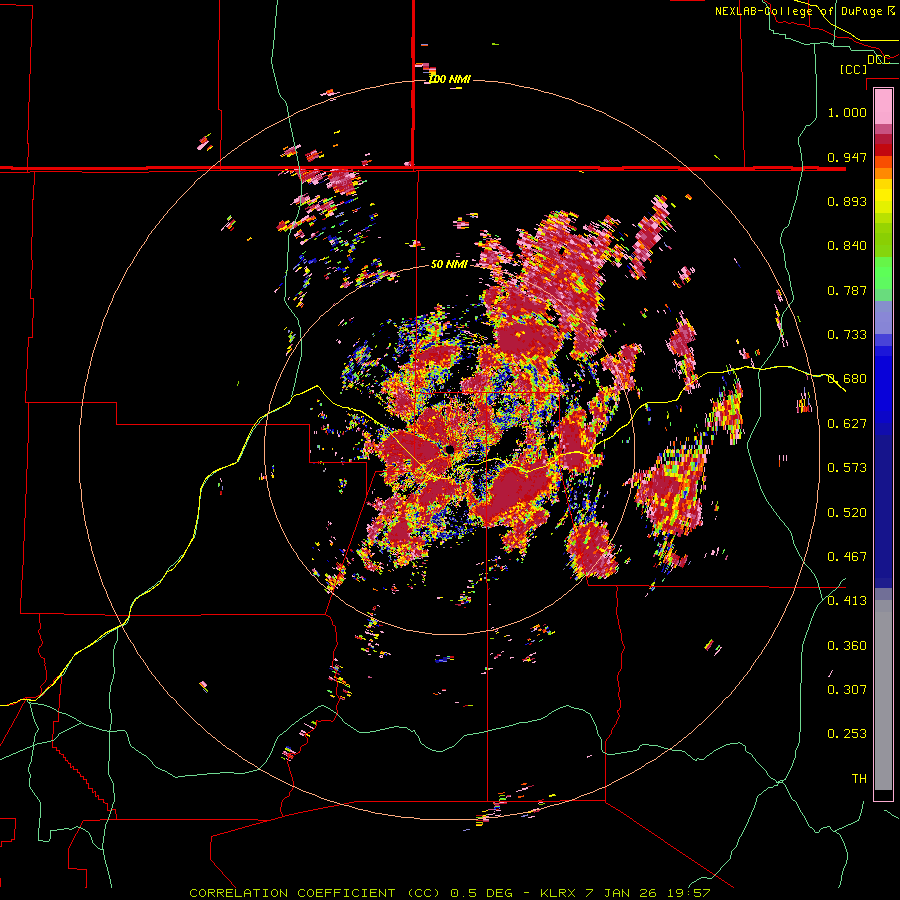The width and height of the screenshot is (900, 900).
Task: Select the 0.627 scale value
Action: (847, 424)
